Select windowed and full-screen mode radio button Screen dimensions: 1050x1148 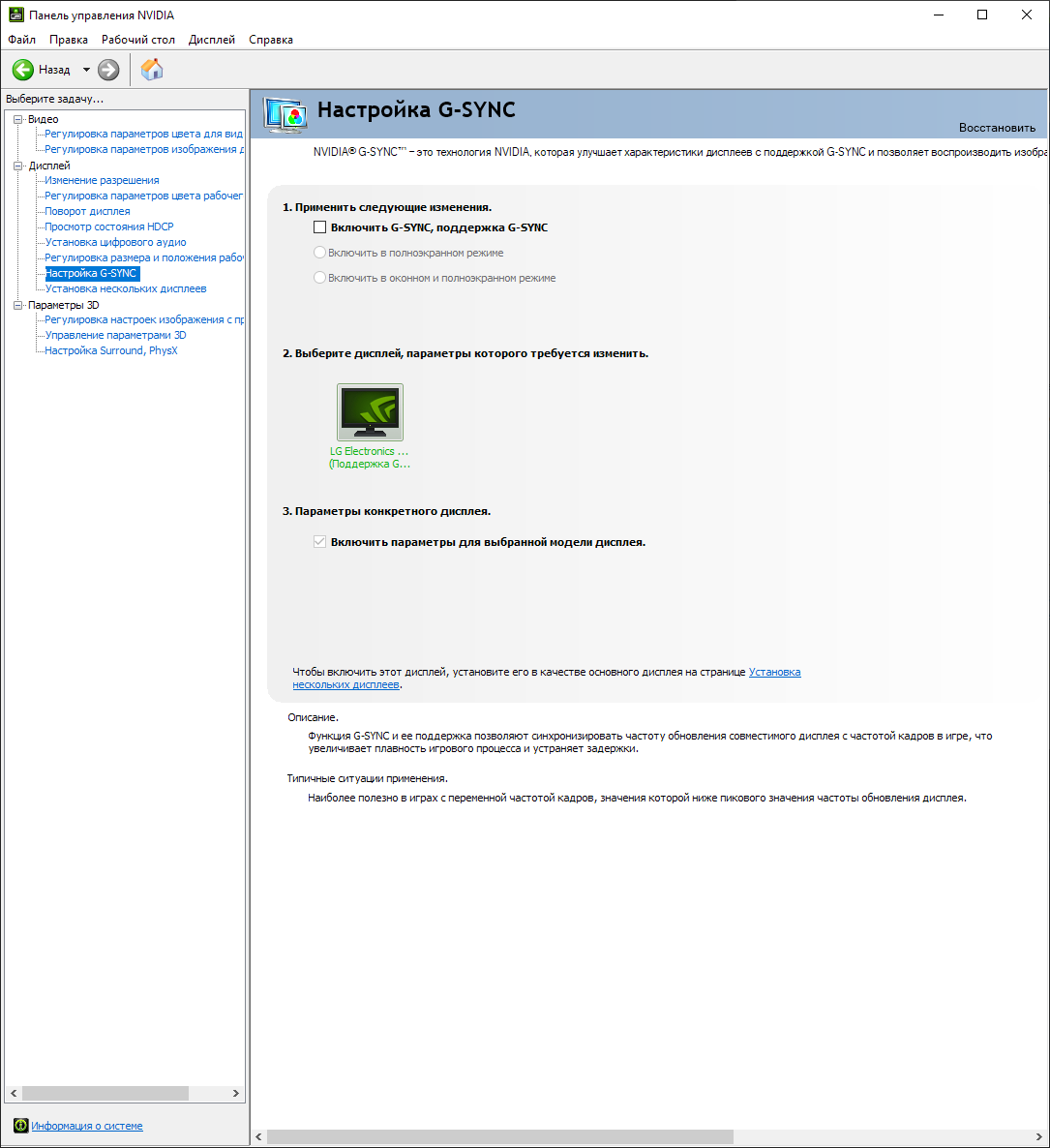(319, 278)
